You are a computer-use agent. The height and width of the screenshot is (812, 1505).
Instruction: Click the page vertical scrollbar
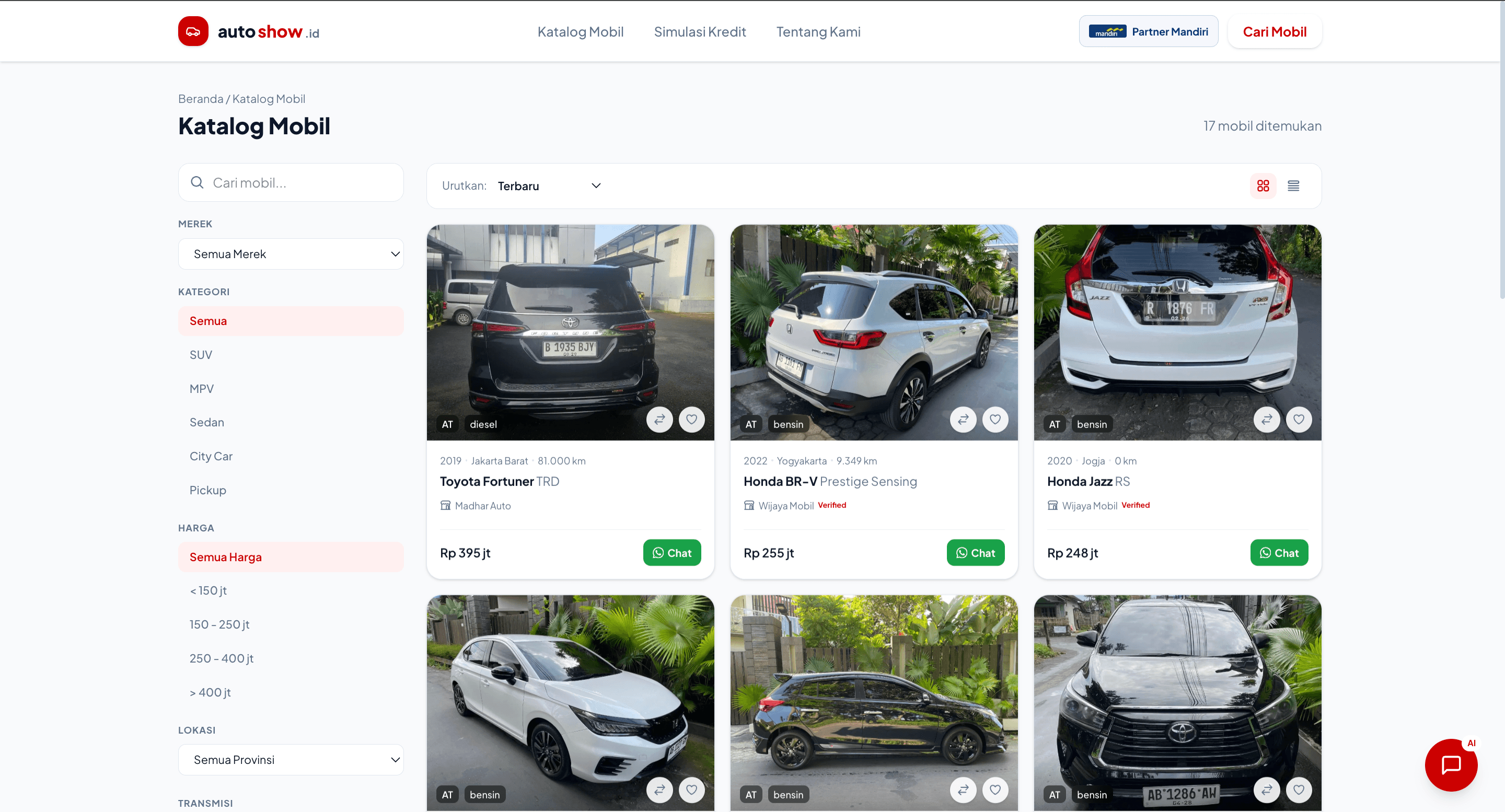[1501, 149]
